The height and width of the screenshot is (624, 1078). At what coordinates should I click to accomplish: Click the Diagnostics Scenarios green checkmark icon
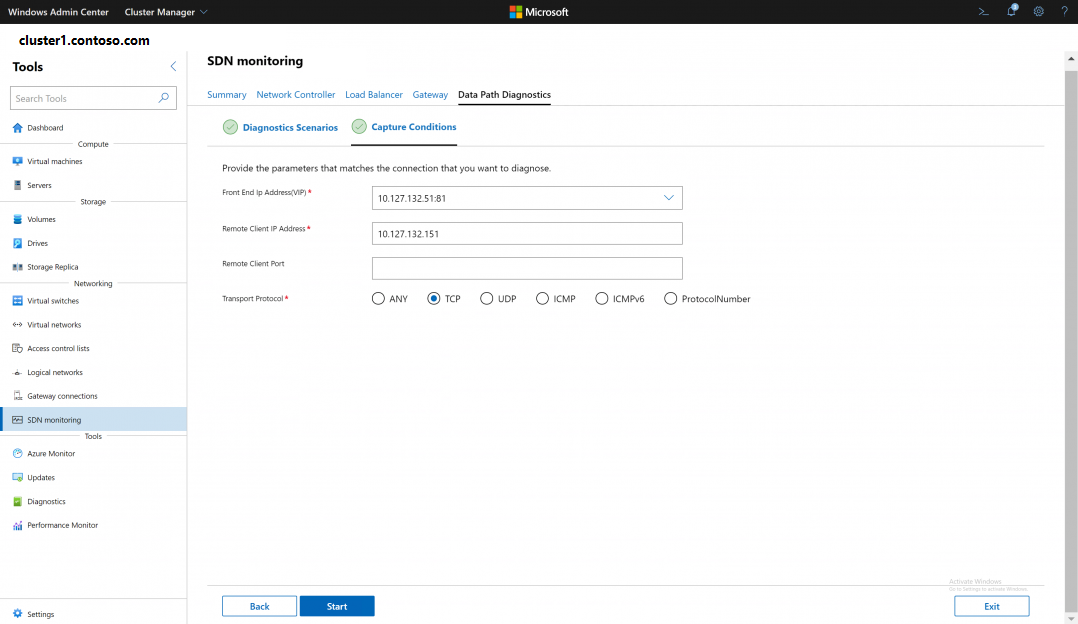(x=230, y=127)
